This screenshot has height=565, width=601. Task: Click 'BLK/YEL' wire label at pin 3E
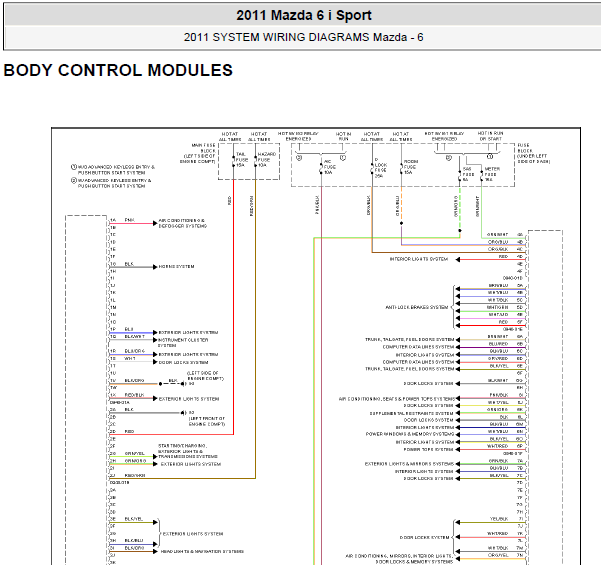click(133, 519)
